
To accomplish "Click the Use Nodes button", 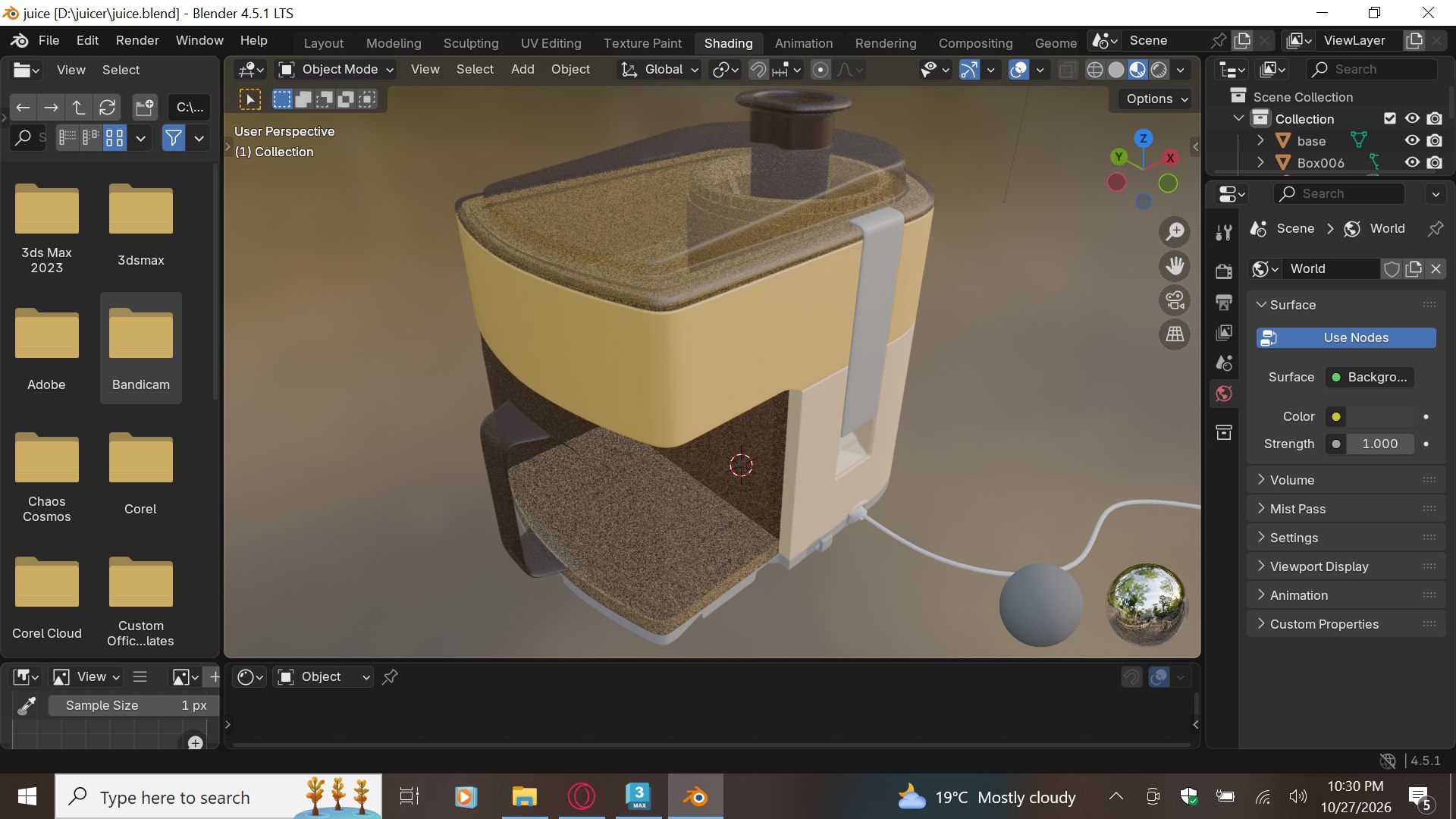I will coord(1346,338).
